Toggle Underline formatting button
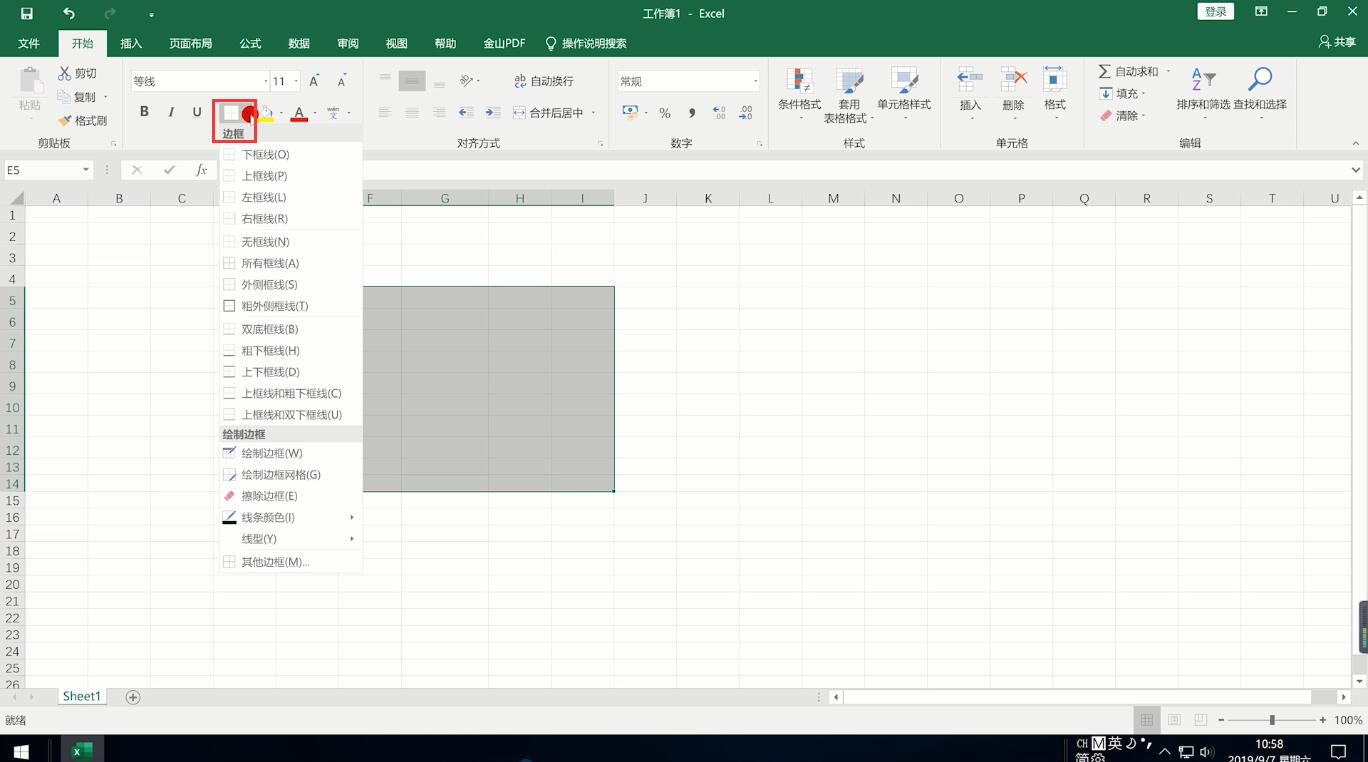 click(197, 112)
